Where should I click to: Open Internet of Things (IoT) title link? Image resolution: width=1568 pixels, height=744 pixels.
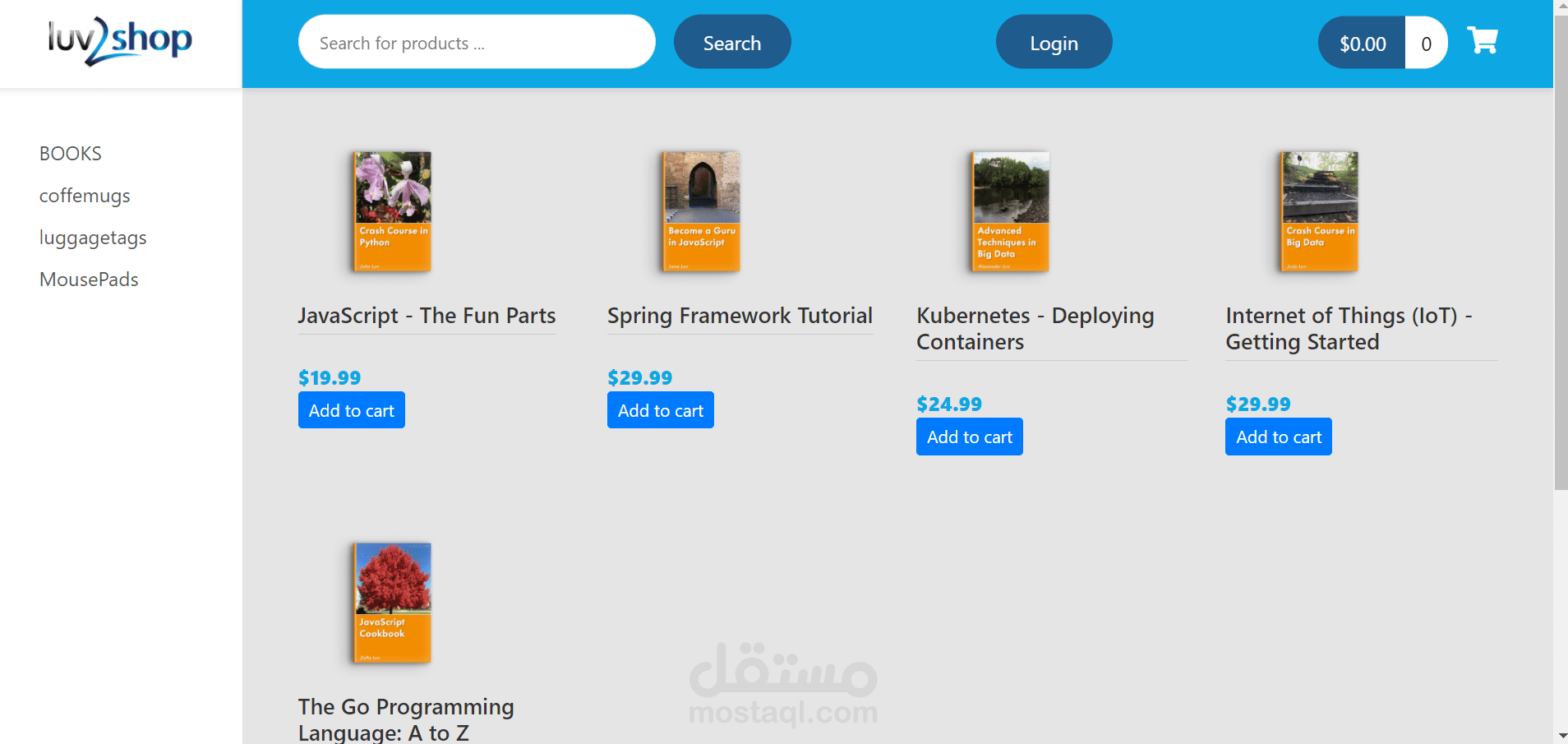point(1349,329)
